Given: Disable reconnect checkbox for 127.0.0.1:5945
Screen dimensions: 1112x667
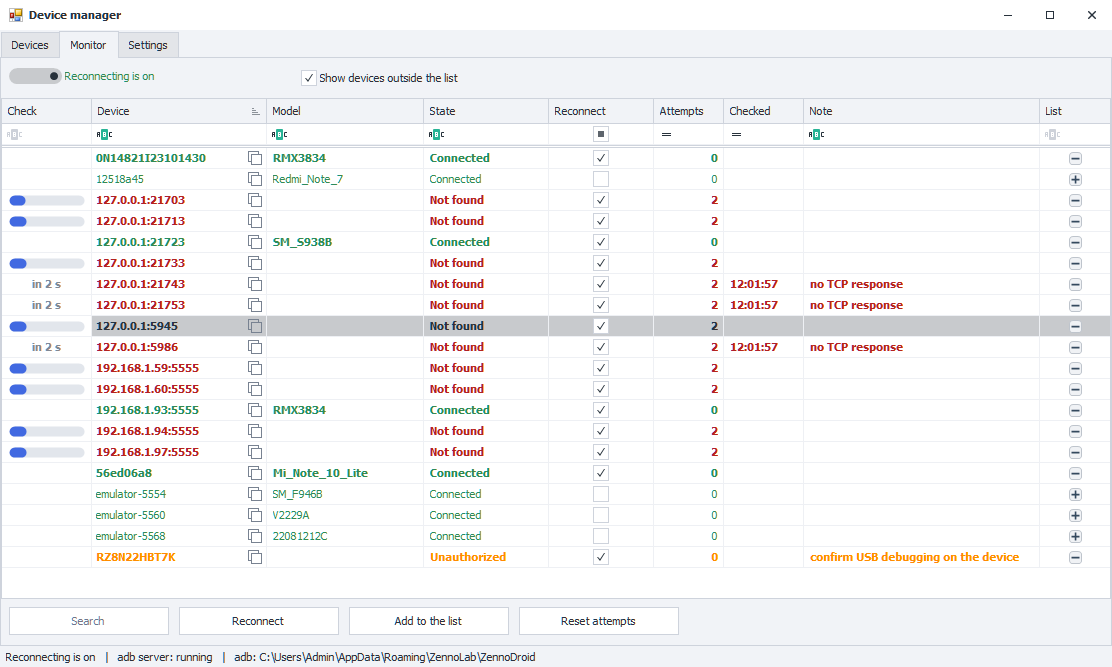Looking at the screenshot, I should (x=601, y=326).
